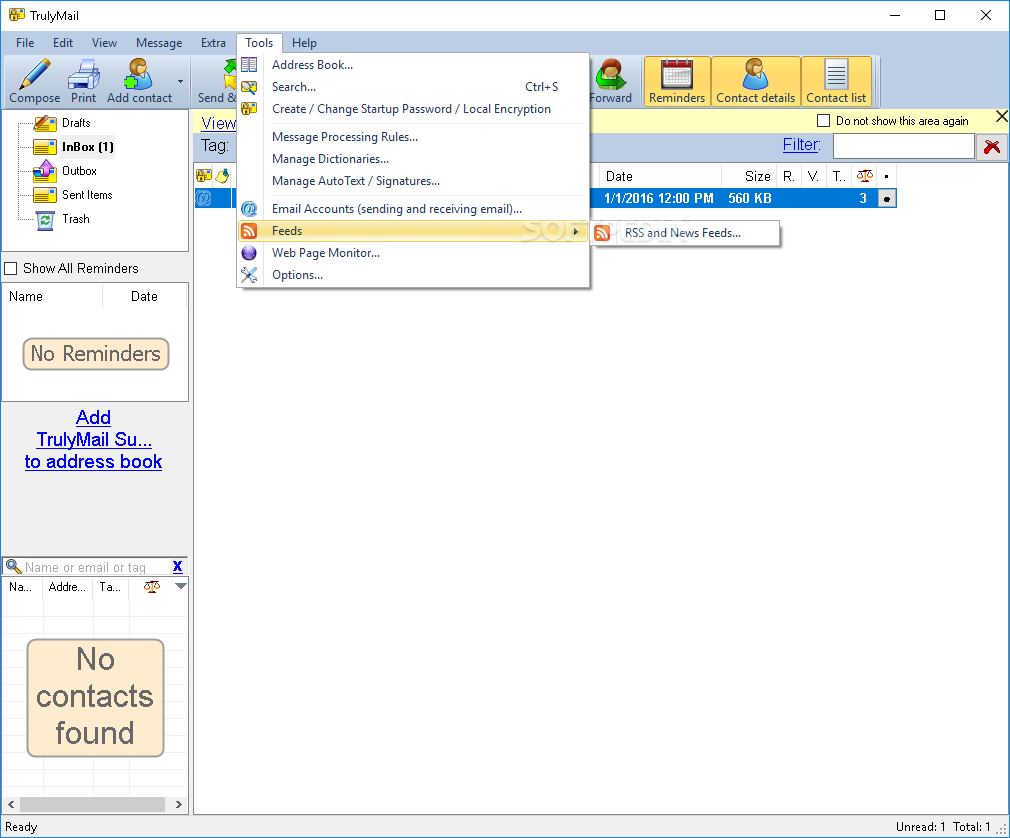Click the Ta... contacts column header
The width and height of the screenshot is (1010, 838).
tap(111, 587)
